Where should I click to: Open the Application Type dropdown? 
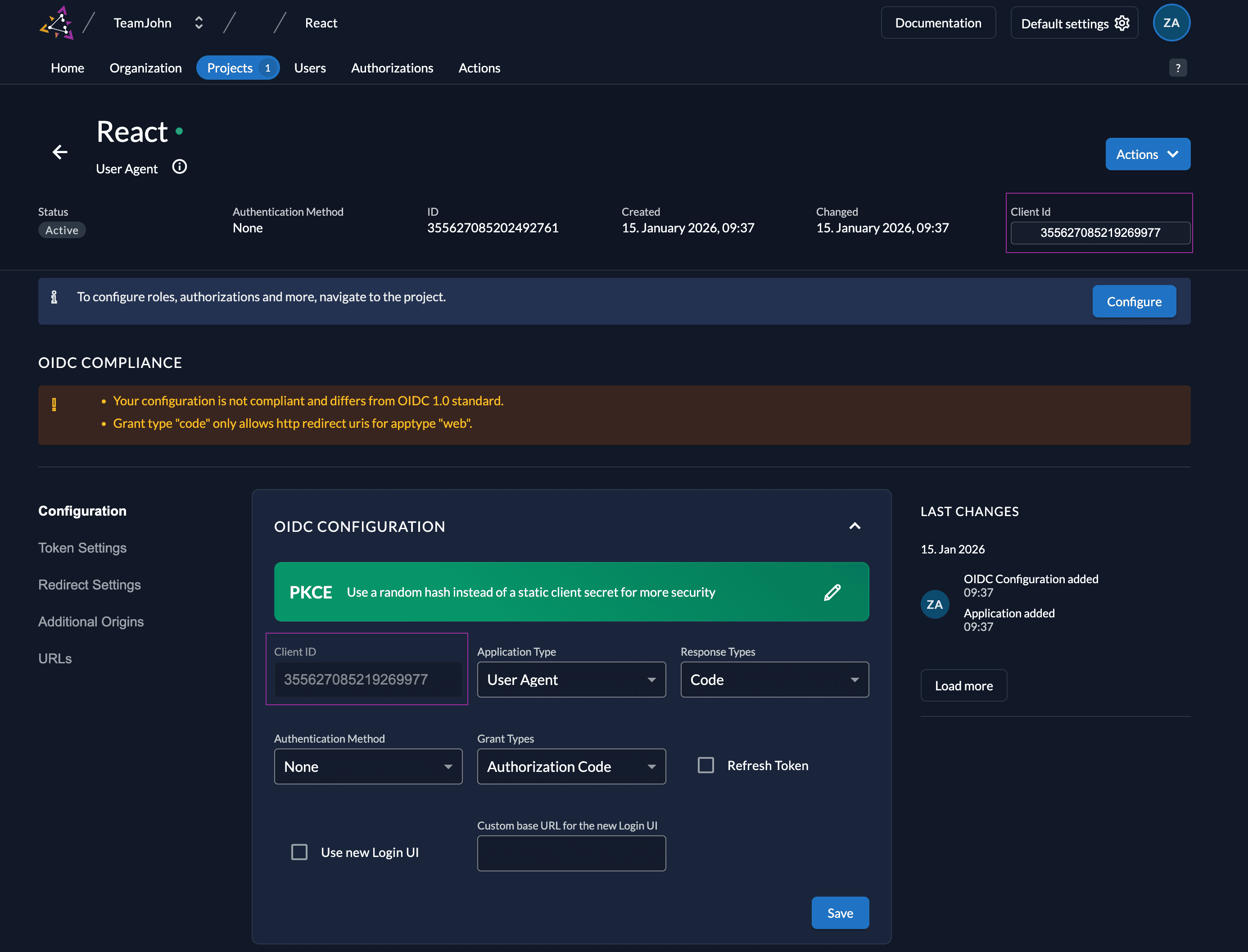(571, 680)
